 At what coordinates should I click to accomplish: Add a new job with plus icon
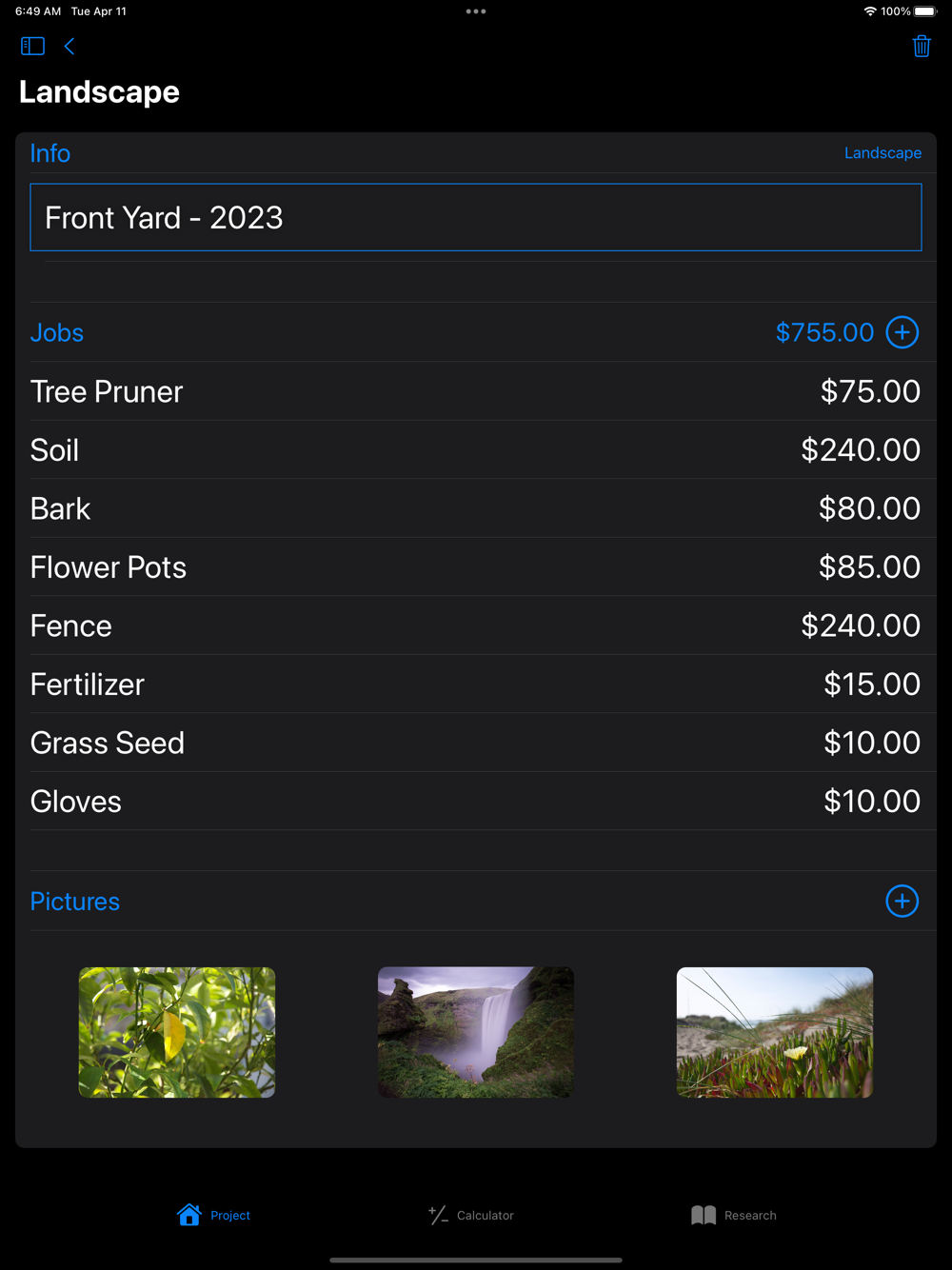coord(902,332)
